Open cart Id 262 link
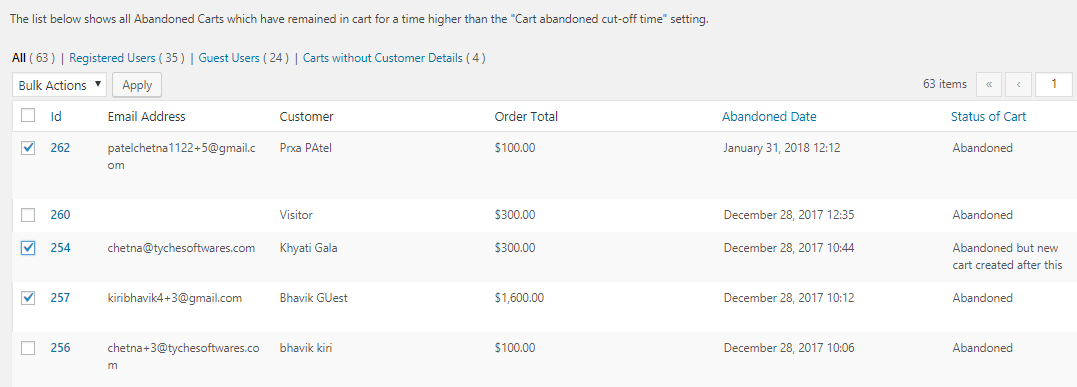The width and height of the screenshot is (1077, 387). pos(60,148)
